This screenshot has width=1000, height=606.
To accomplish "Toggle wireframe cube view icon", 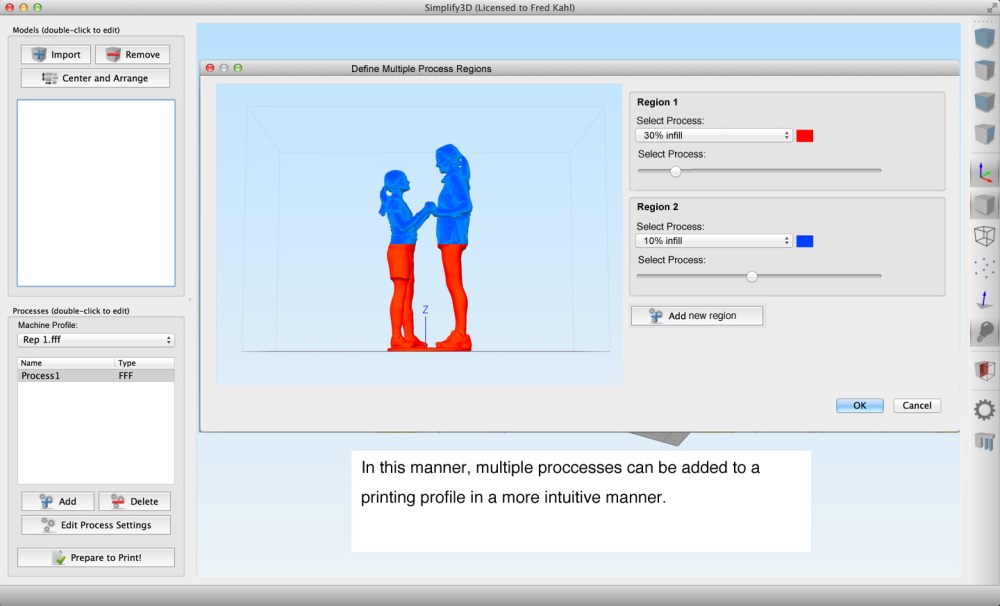I will point(984,236).
